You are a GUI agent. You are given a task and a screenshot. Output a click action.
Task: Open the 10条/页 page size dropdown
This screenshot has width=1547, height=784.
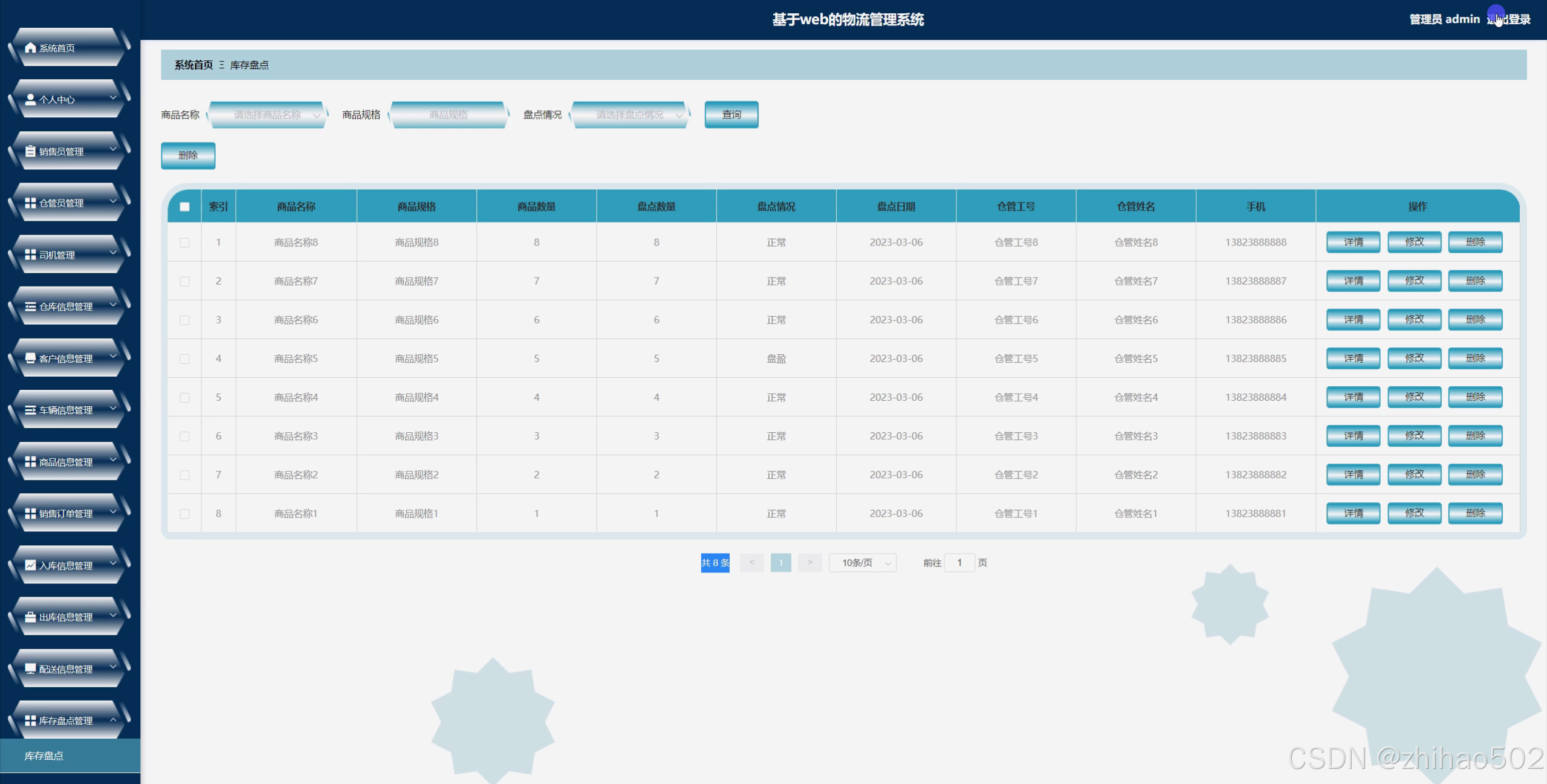coord(862,563)
